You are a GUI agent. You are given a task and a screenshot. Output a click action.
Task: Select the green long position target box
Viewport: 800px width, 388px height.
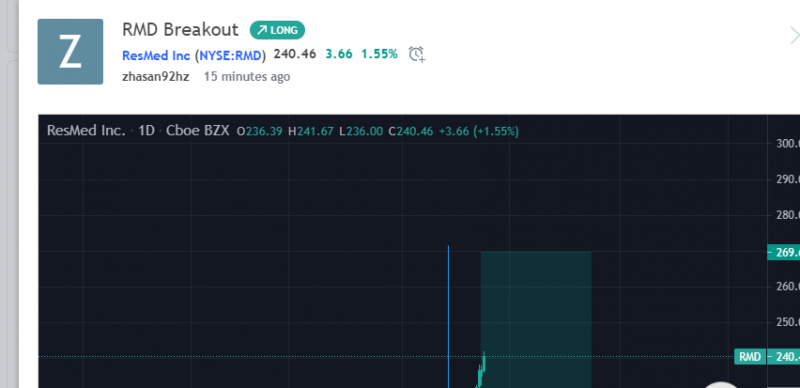[x=536, y=319]
